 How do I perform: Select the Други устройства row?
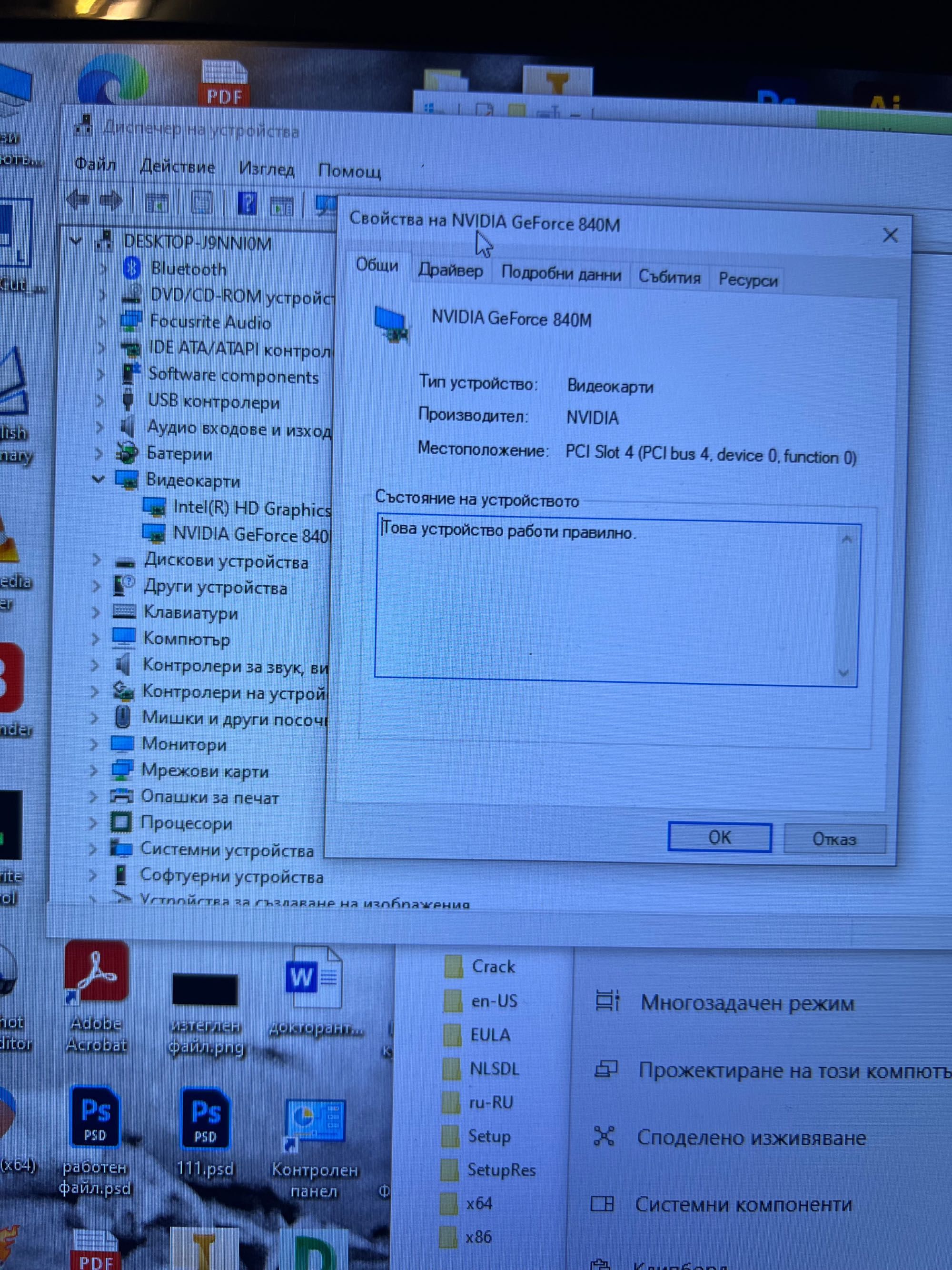(x=200, y=587)
